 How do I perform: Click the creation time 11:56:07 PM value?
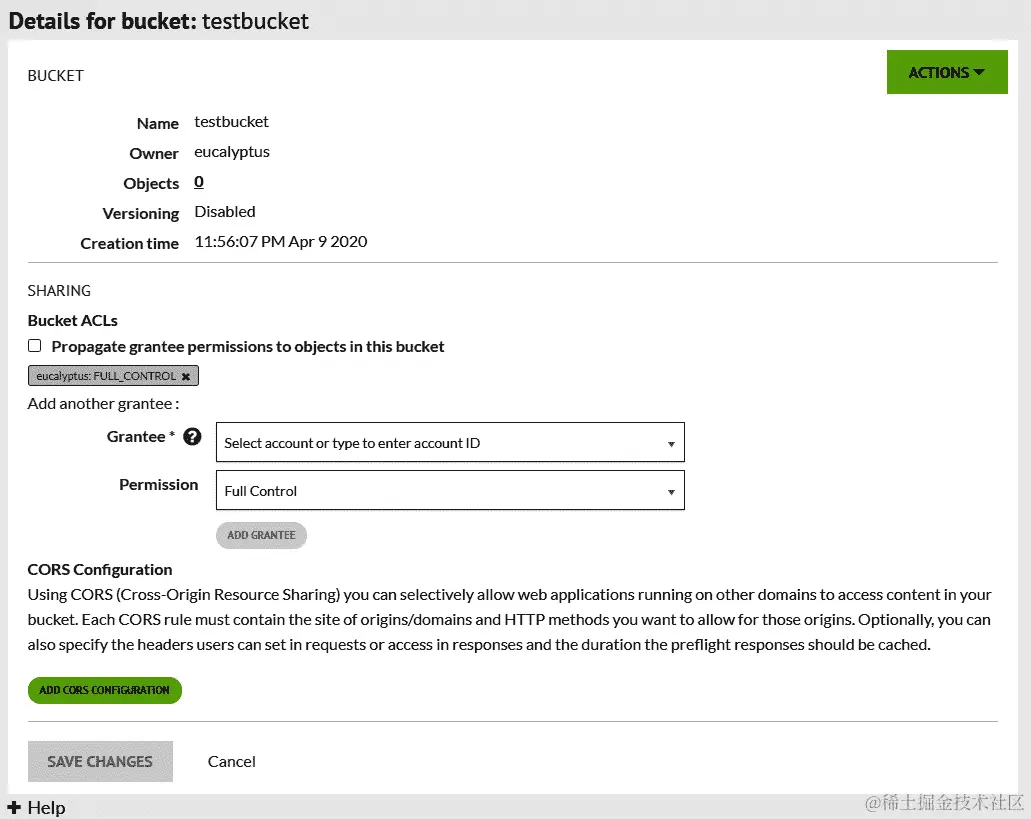click(281, 242)
